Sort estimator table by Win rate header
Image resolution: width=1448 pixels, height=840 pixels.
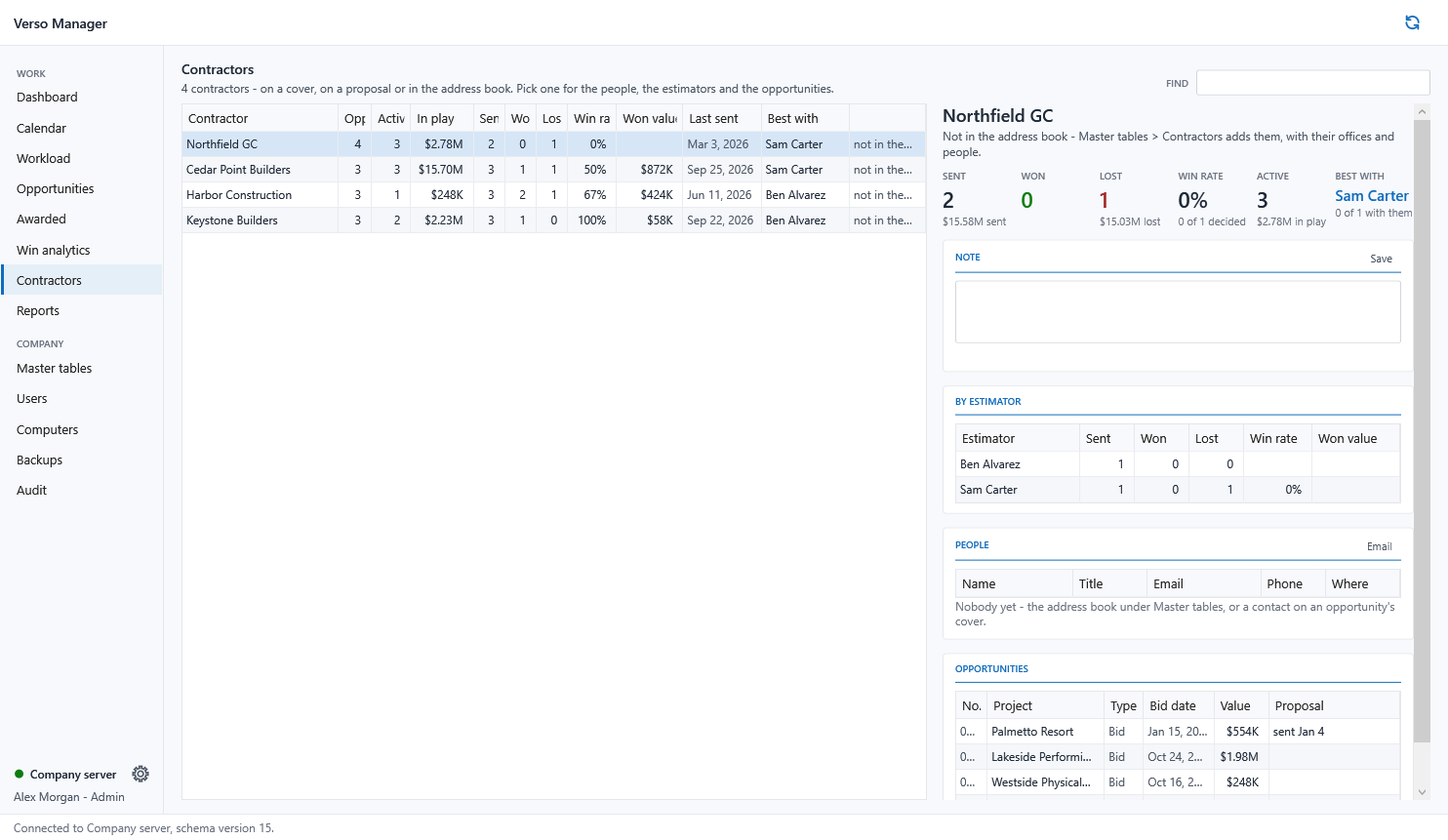point(1277,438)
